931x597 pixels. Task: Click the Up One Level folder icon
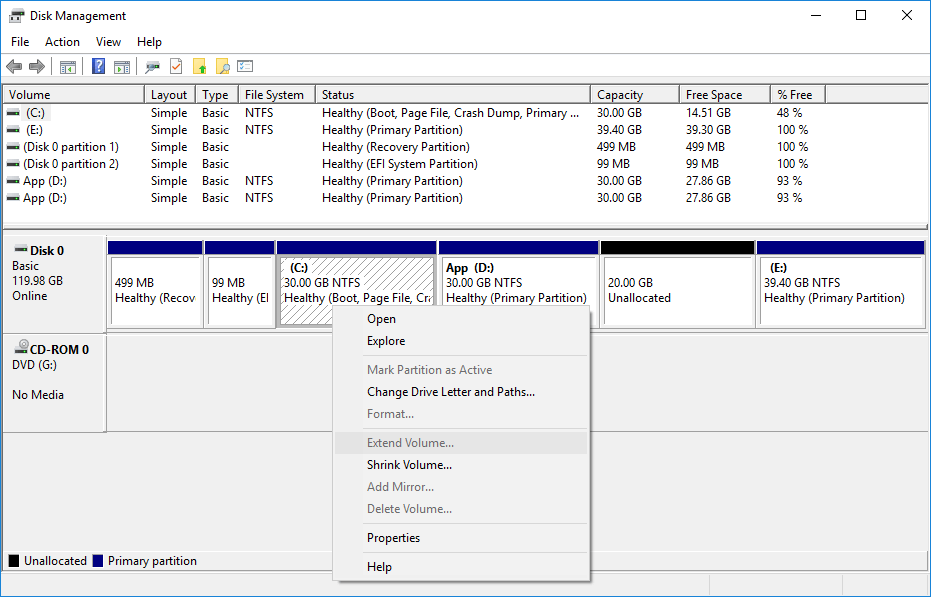tap(200, 66)
